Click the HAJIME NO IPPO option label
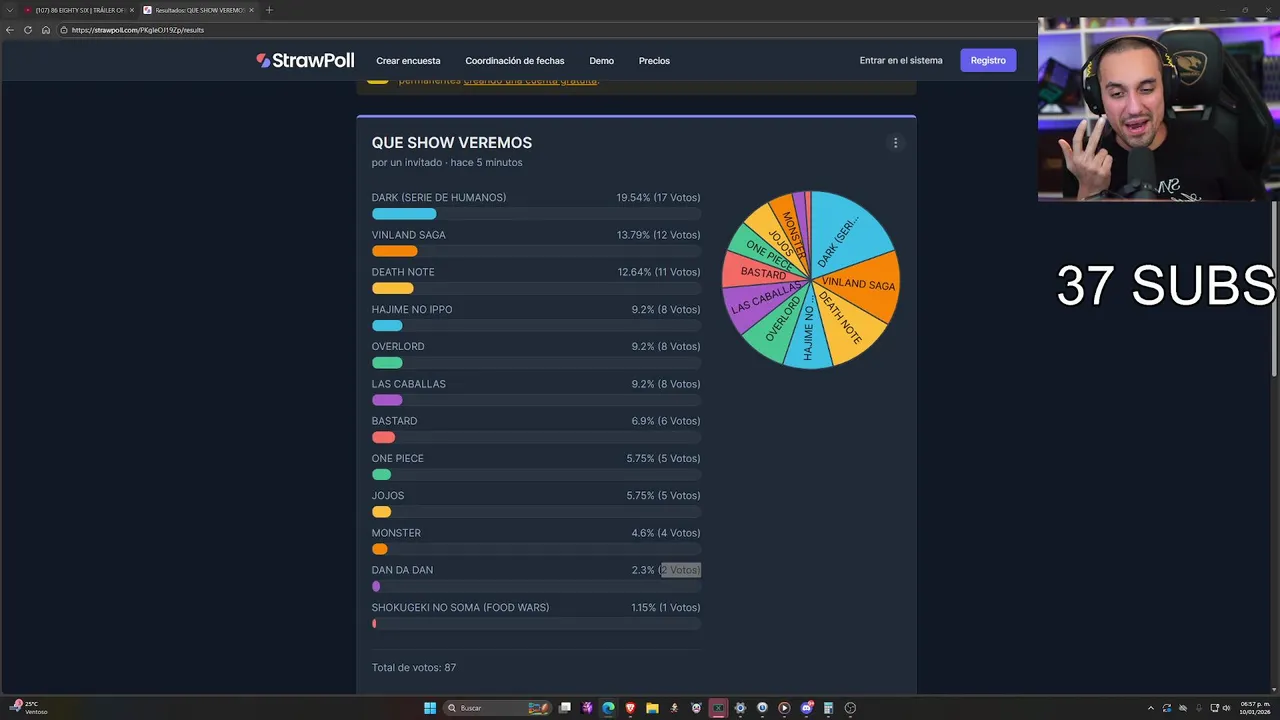 pyautogui.click(x=412, y=310)
